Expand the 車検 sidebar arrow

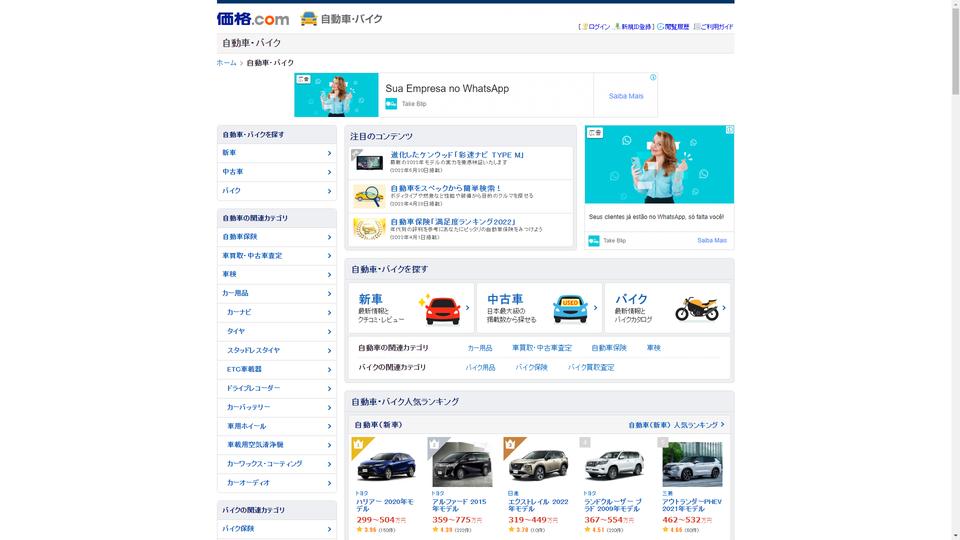click(x=329, y=275)
